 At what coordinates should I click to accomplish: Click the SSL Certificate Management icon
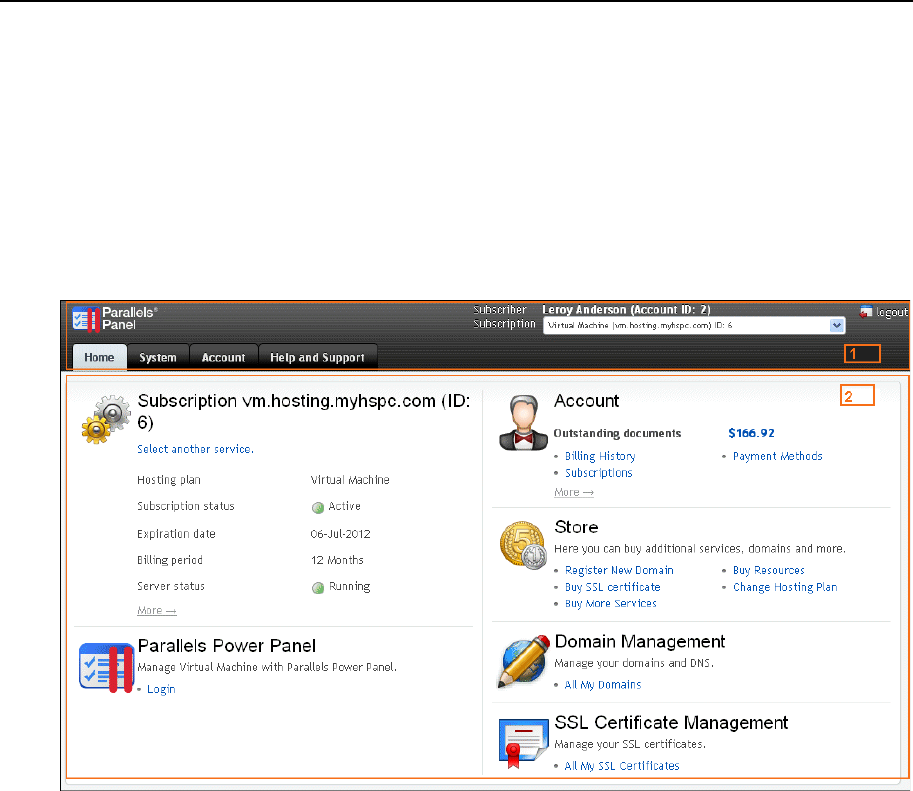tap(523, 743)
